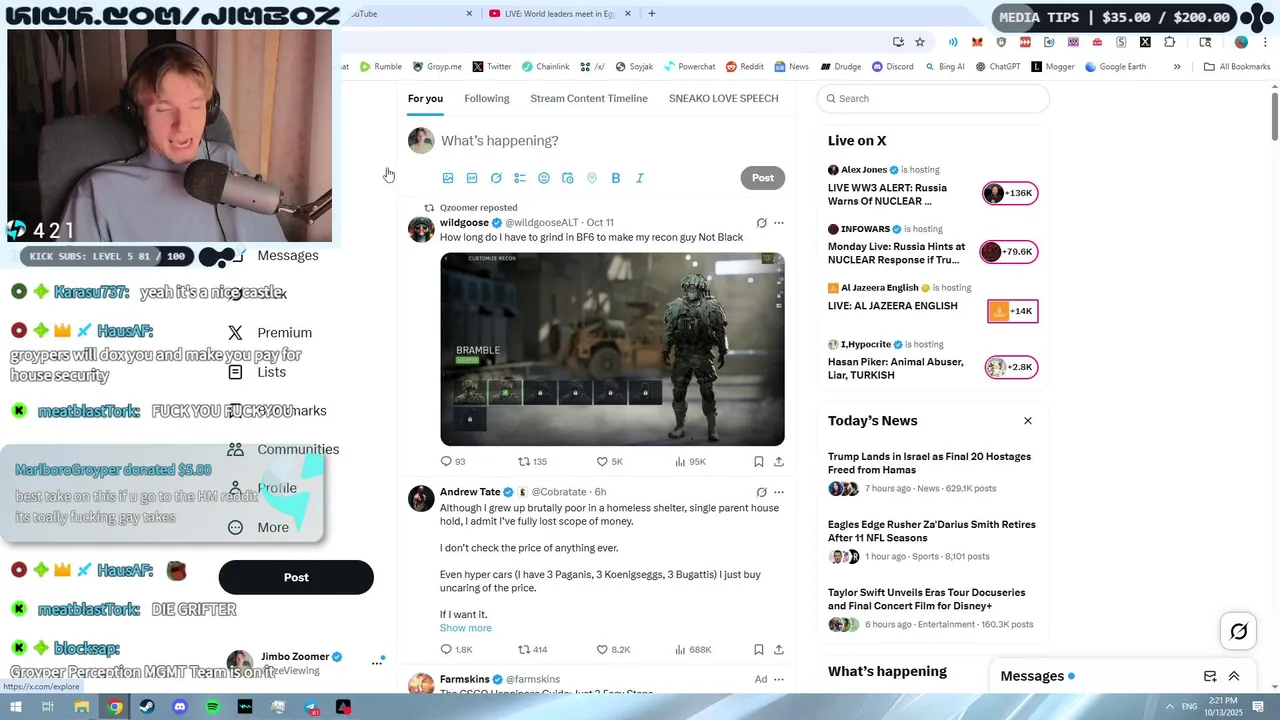Image resolution: width=1280 pixels, height=720 pixels.
Task: Open the ChatGPT bookmark
Action: [x=998, y=67]
